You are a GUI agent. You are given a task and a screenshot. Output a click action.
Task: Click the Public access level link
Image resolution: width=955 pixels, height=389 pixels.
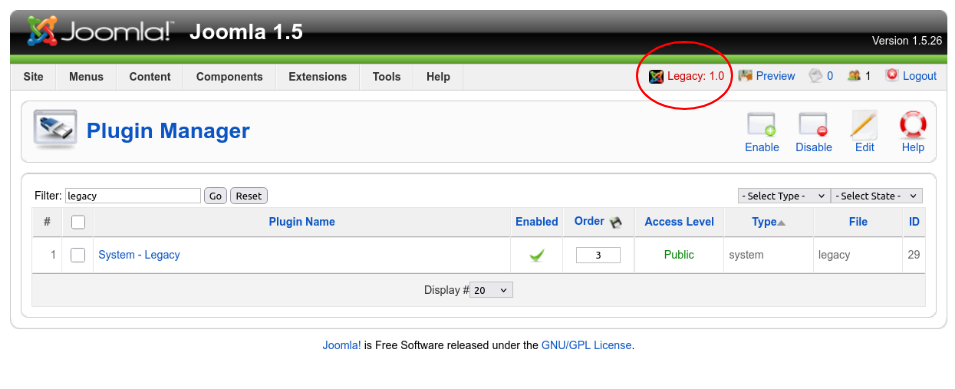[x=679, y=254]
